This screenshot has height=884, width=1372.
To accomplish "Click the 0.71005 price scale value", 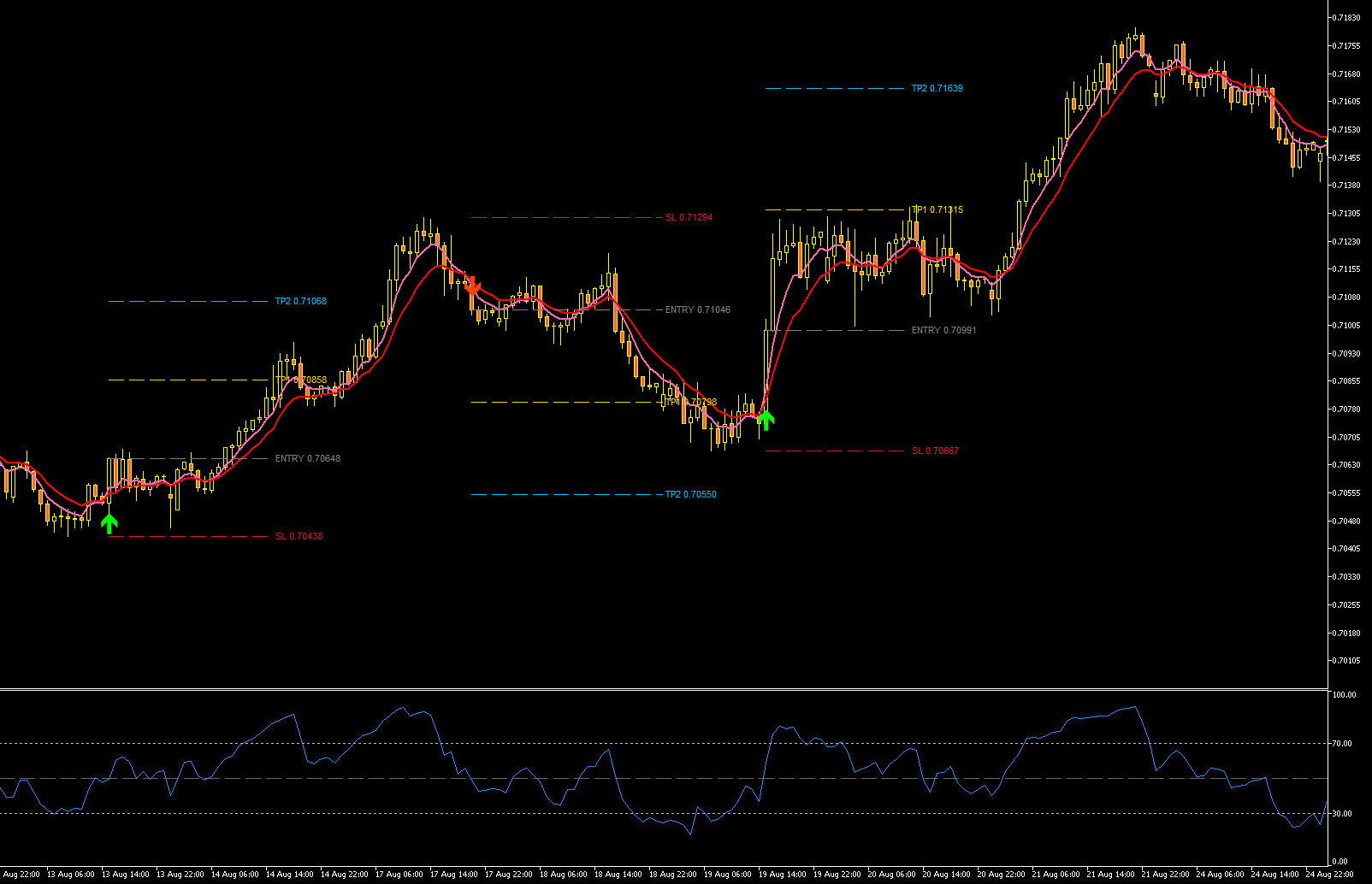I will 1347,326.
